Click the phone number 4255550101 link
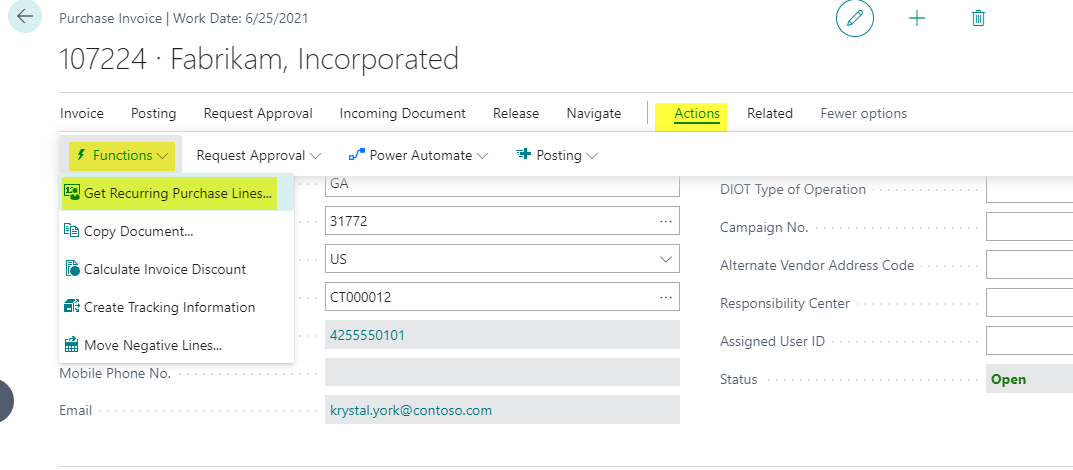The width and height of the screenshot is (1073, 470). (x=367, y=335)
